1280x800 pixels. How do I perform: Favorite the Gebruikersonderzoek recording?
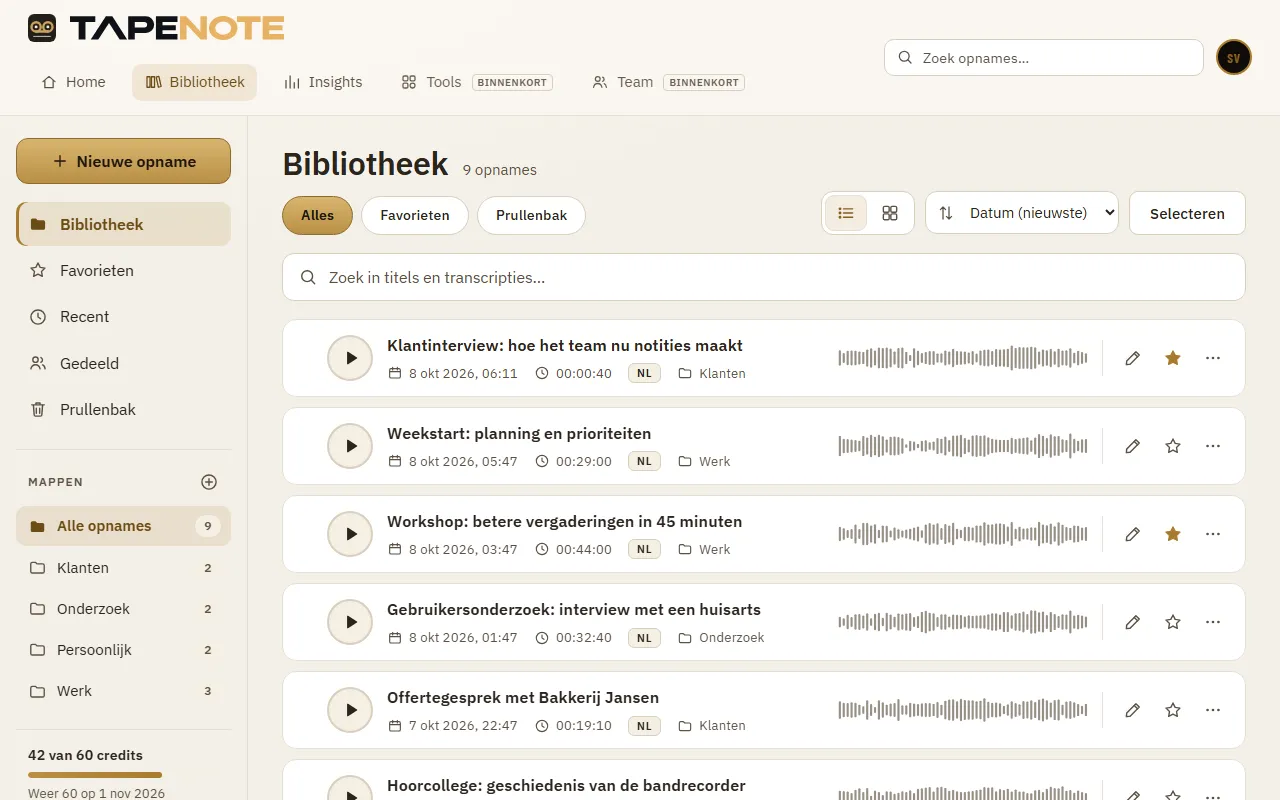pyautogui.click(x=1173, y=622)
